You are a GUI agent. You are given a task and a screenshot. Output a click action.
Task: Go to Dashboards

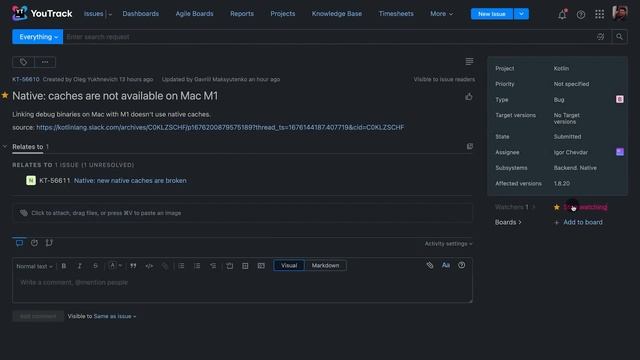coord(141,14)
